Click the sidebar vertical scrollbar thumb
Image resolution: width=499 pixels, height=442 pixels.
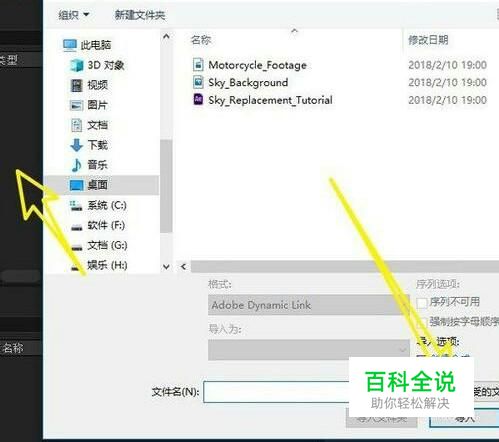coord(166,186)
